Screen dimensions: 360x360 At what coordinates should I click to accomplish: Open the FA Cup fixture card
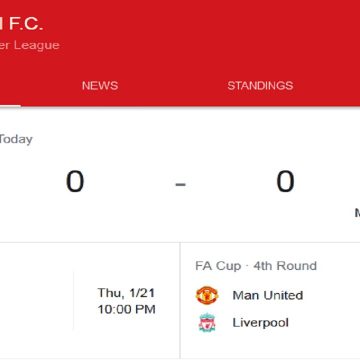tap(270, 300)
